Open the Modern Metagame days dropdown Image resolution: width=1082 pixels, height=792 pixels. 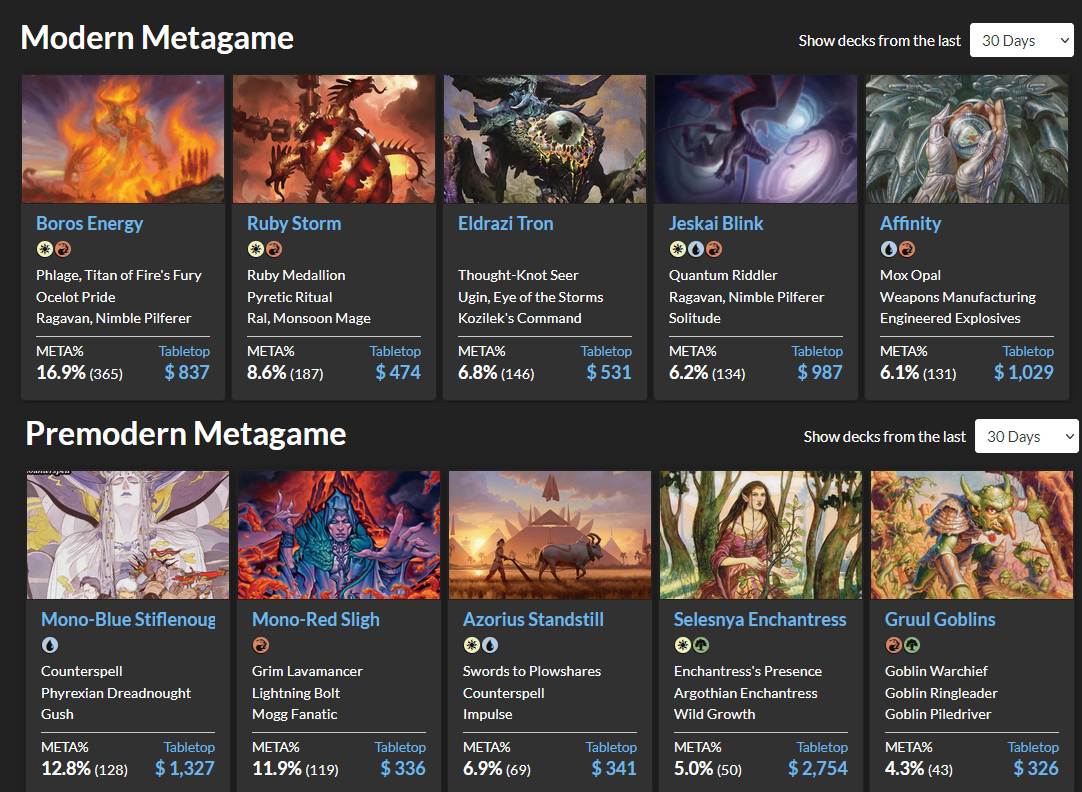pos(1022,41)
